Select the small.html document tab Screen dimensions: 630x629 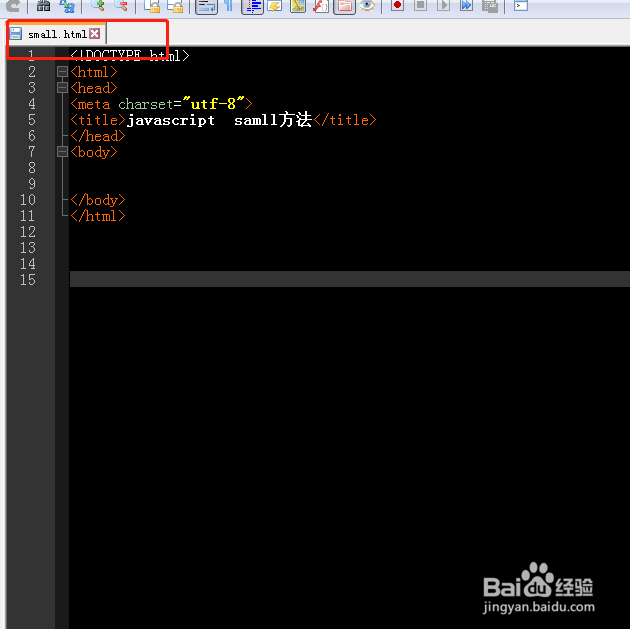(55, 34)
